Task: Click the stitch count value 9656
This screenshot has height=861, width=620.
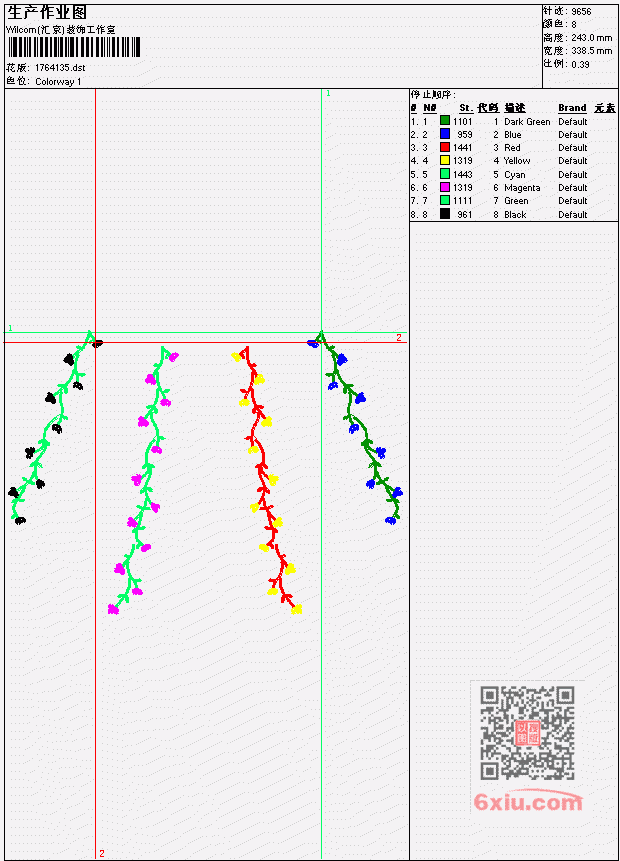Action: pyautogui.click(x=581, y=12)
